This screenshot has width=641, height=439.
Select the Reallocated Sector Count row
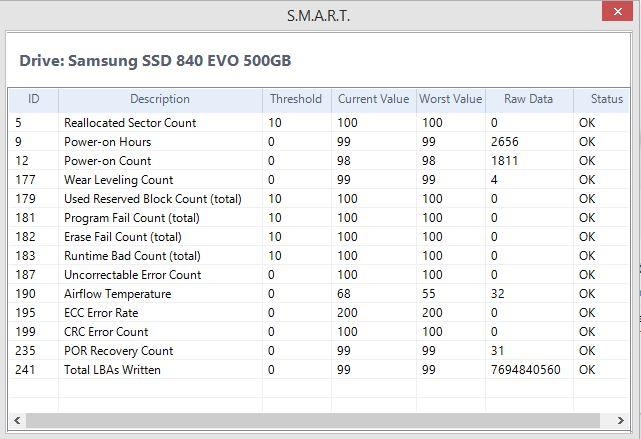[x=319, y=123]
